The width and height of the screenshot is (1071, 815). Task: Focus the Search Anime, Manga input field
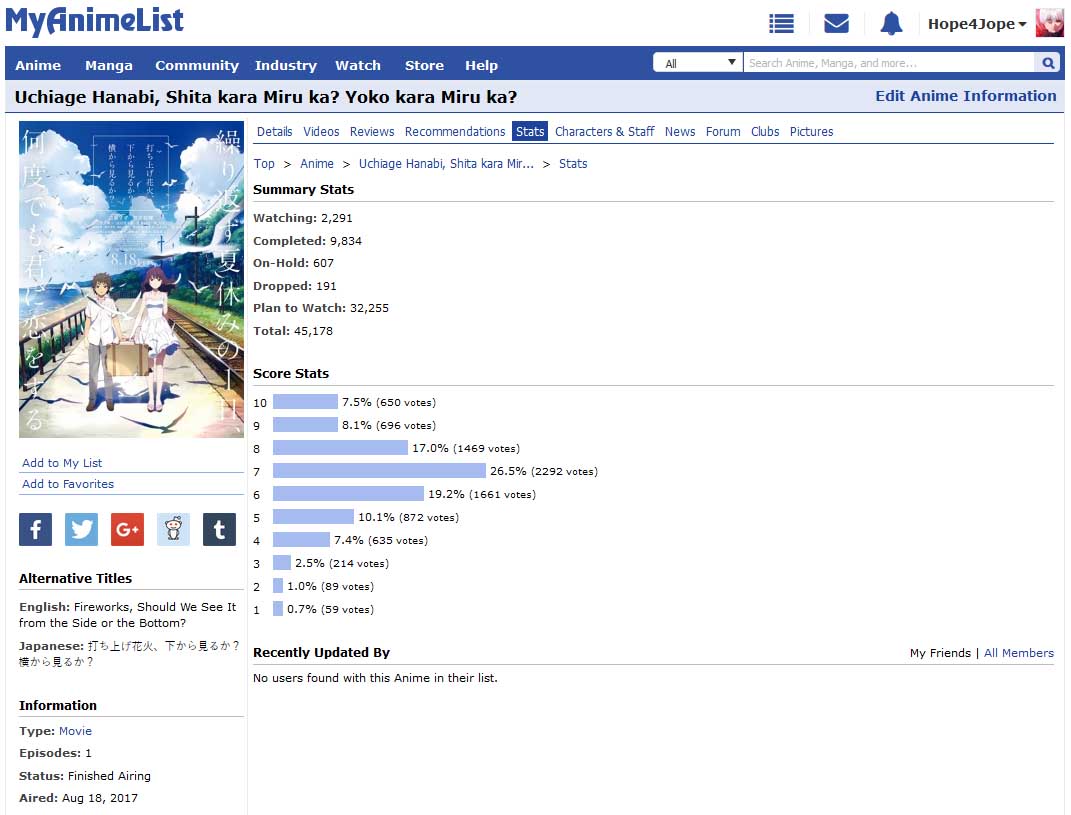[x=888, y=63]
